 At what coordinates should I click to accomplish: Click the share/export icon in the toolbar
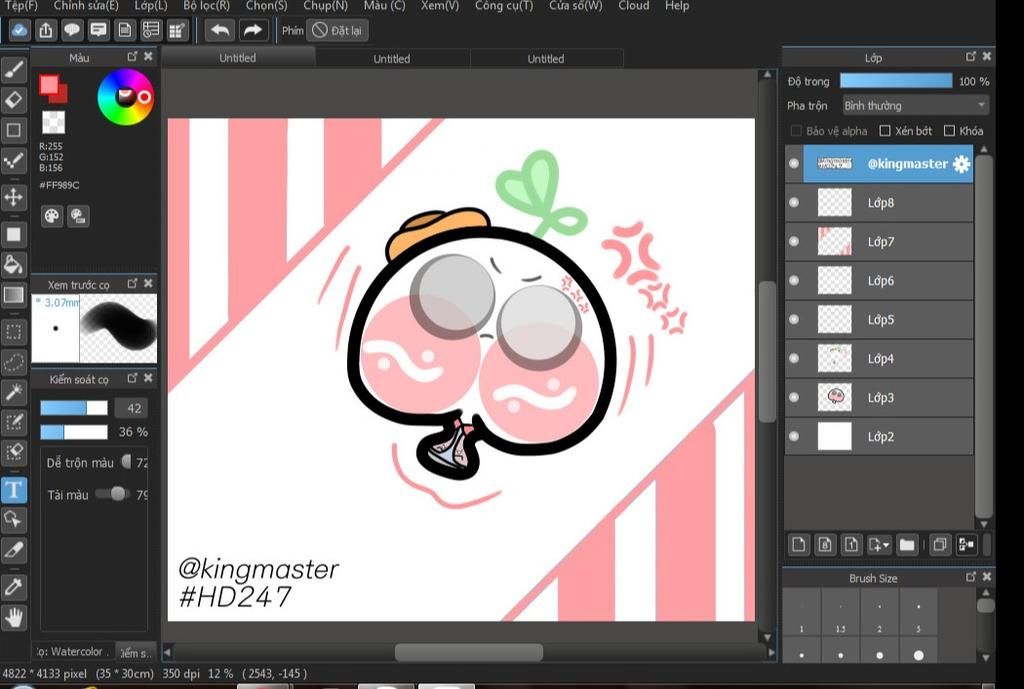46,30
